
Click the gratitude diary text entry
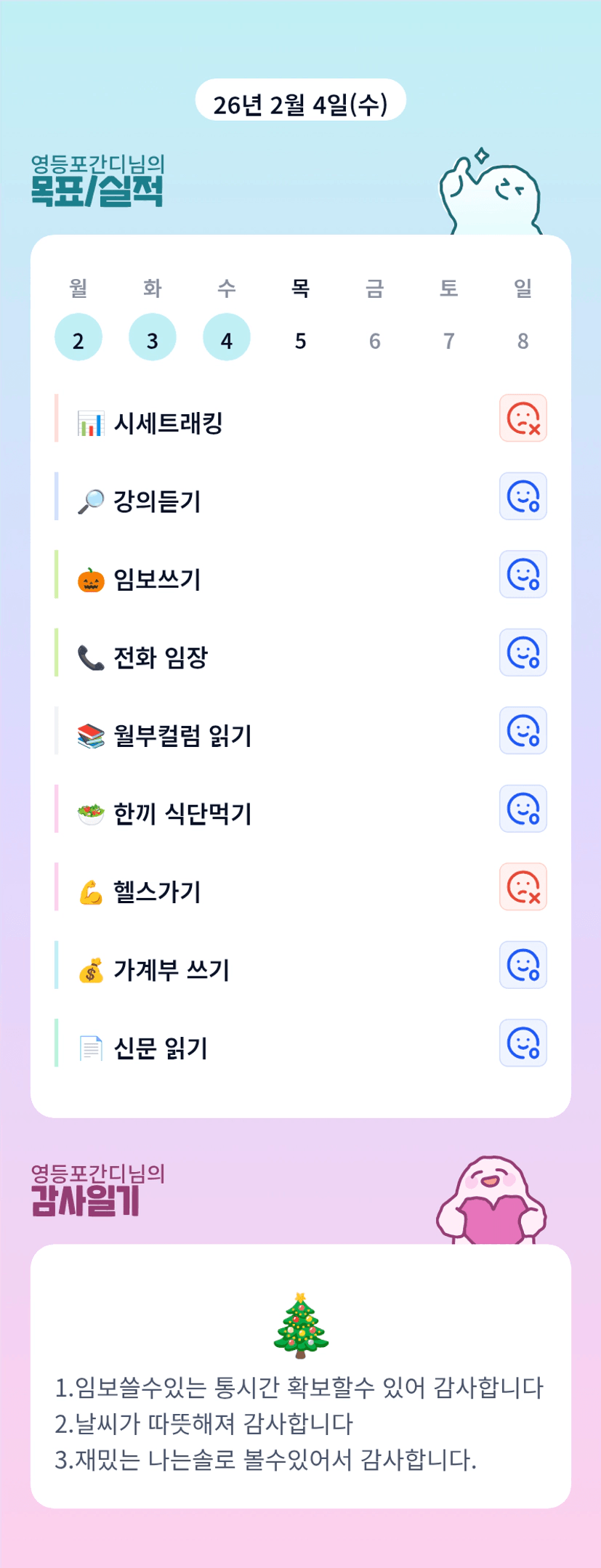click(299, 1423)
